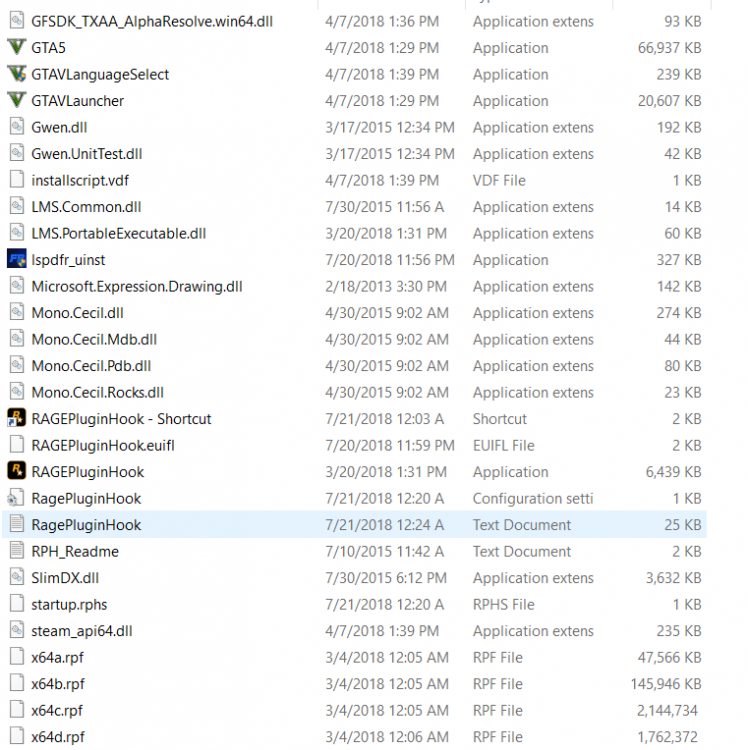Screen dimensions: 748x750
Task: Click the steam_api64.dll file icon
Action: tap(17, 630)
